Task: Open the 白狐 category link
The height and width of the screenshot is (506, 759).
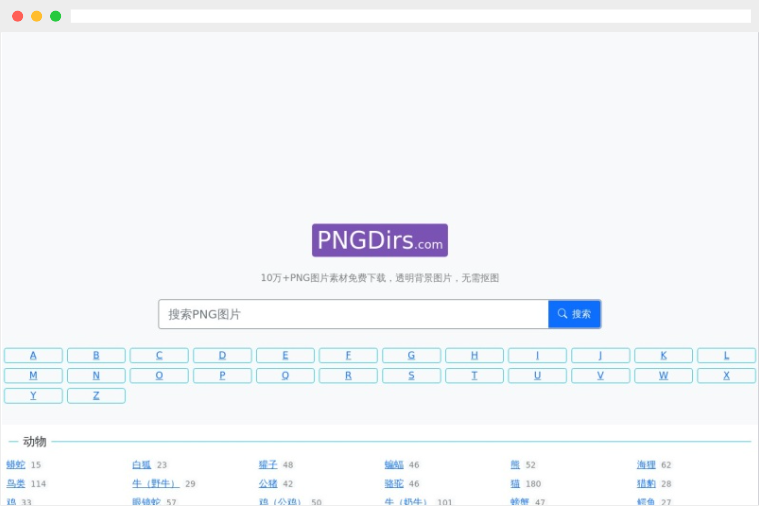Action: pyautogui.click(x=142, y=464)
